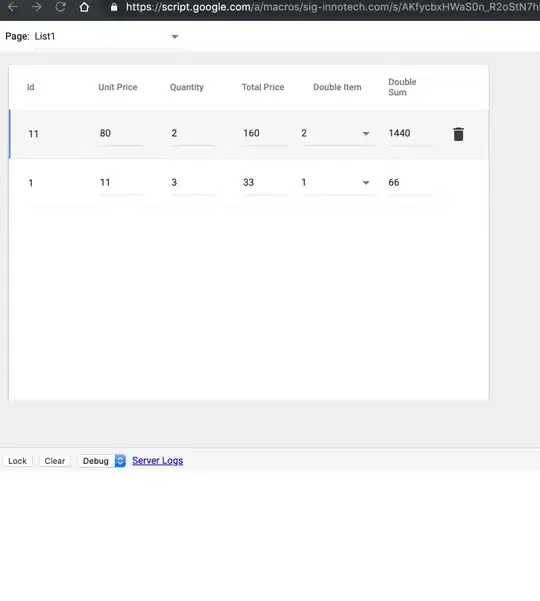
Task: Open the Server Logs link
Action: coord(158,461)
